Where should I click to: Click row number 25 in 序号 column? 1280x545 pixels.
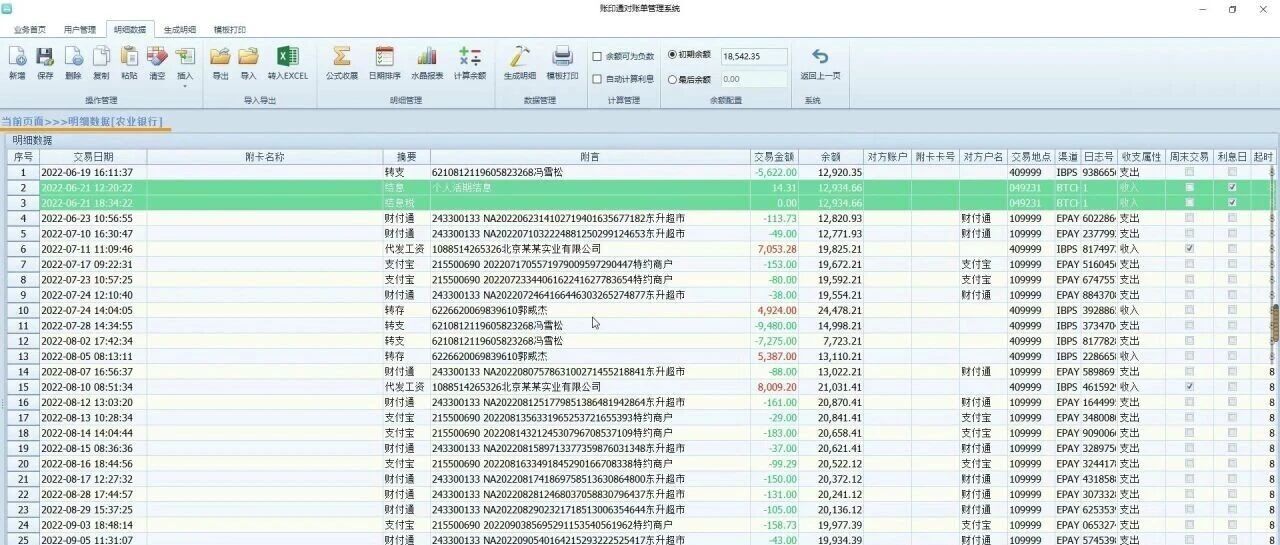coord(23,540)
